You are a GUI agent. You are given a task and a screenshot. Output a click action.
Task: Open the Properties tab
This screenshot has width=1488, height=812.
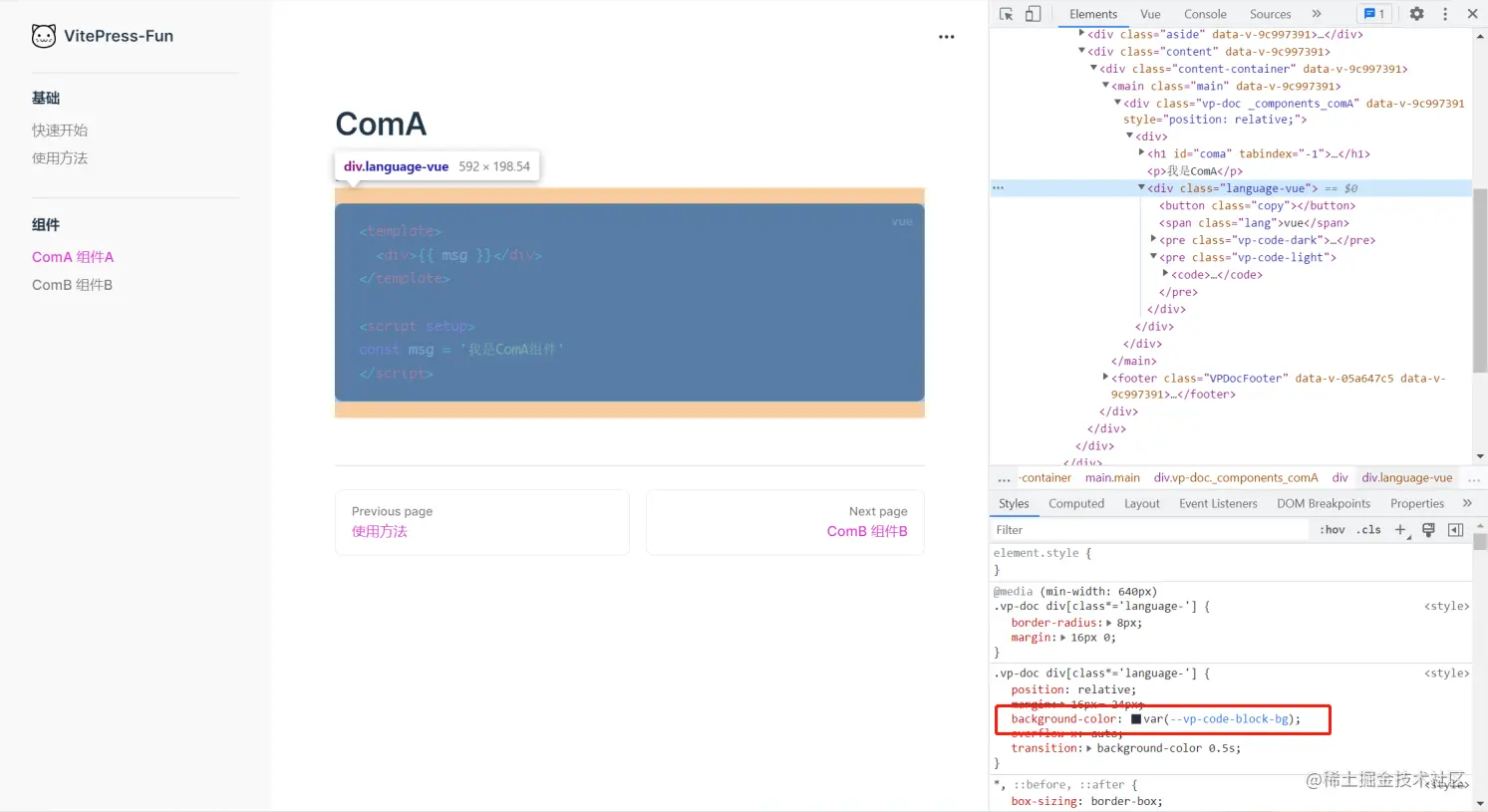pyautogui.click(x=1417, y=503)
